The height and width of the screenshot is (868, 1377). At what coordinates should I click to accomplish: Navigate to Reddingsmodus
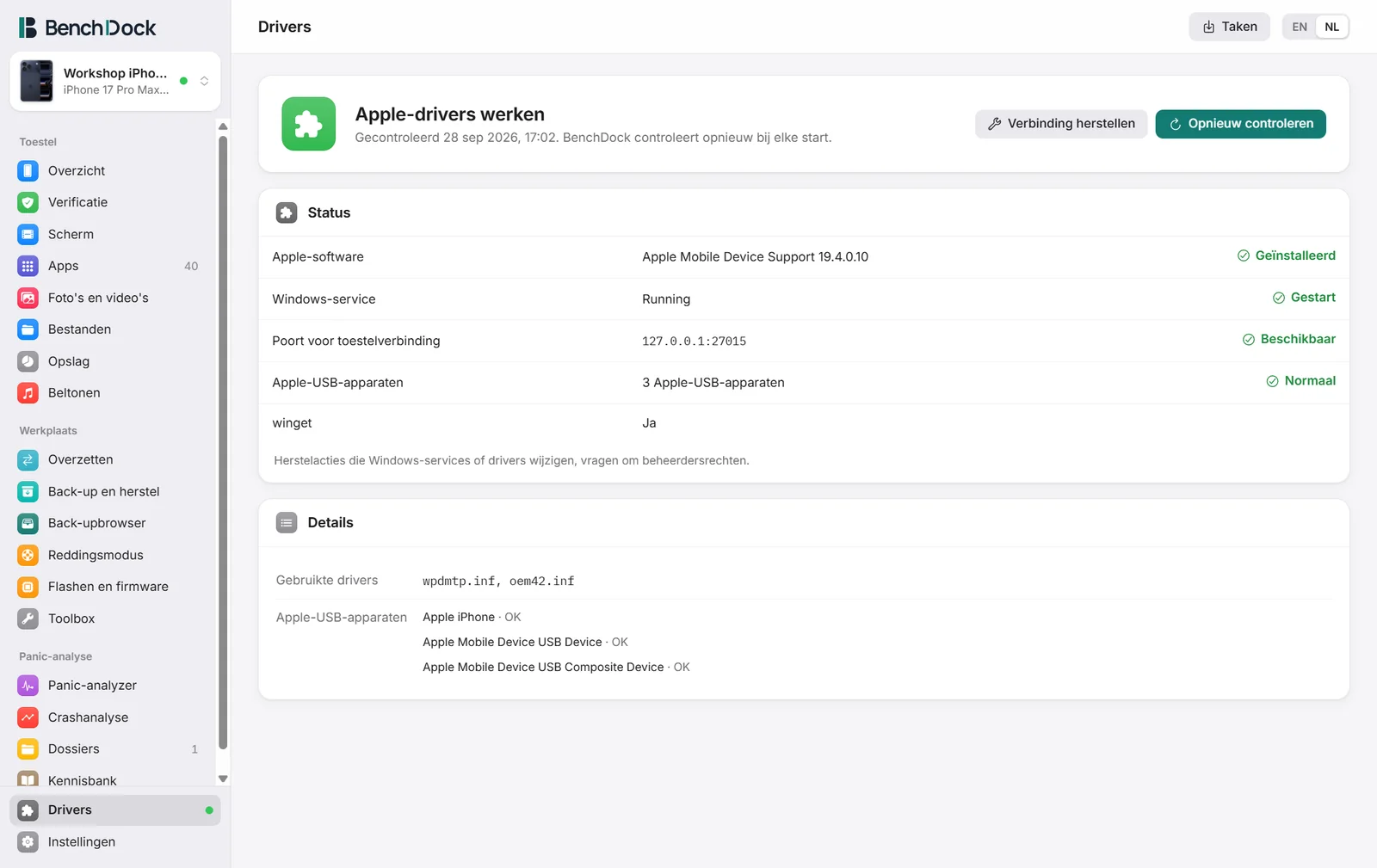pyautogui.click(x=96, y=555)
